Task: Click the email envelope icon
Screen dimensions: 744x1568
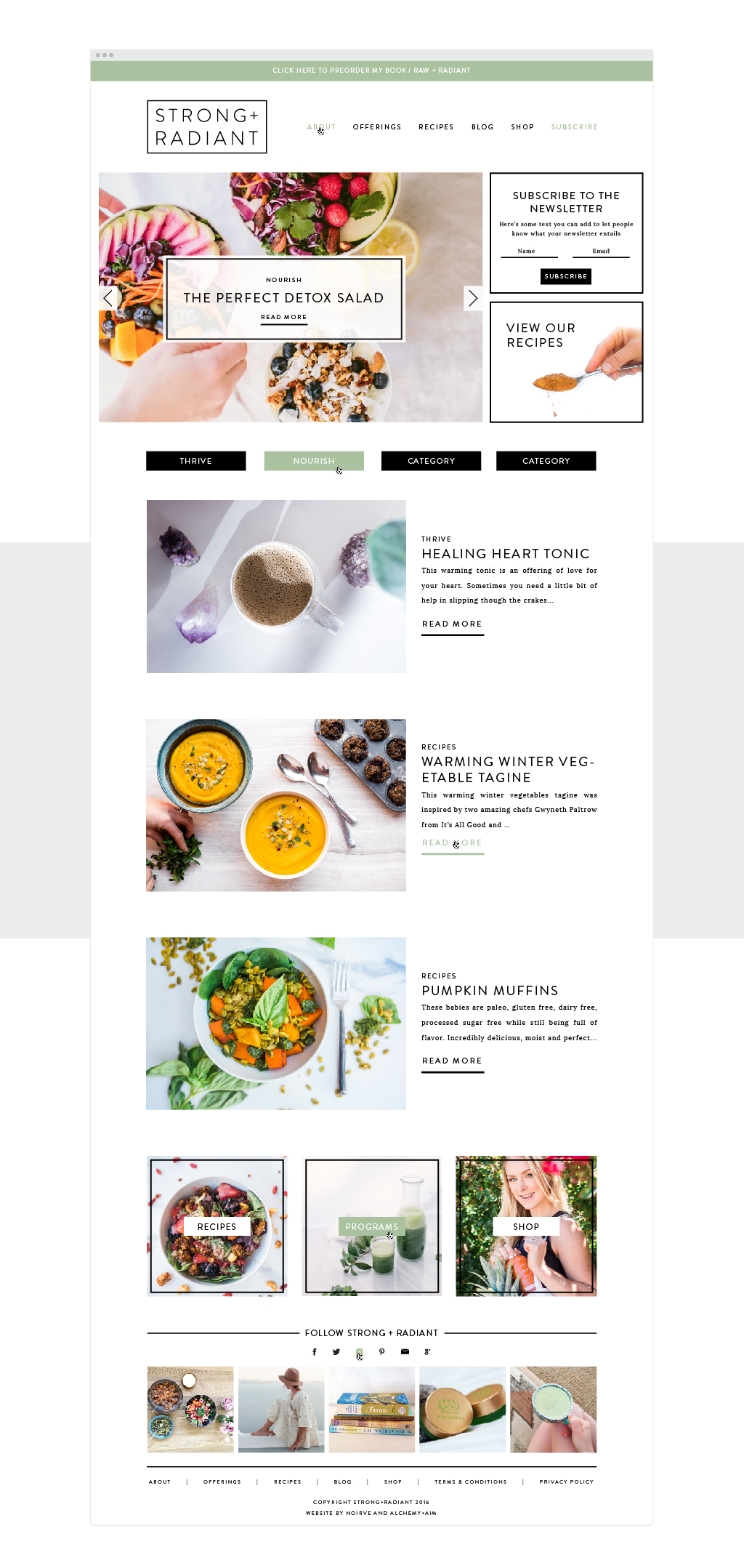Action: pyautogui.click(x=405, y=1352)
